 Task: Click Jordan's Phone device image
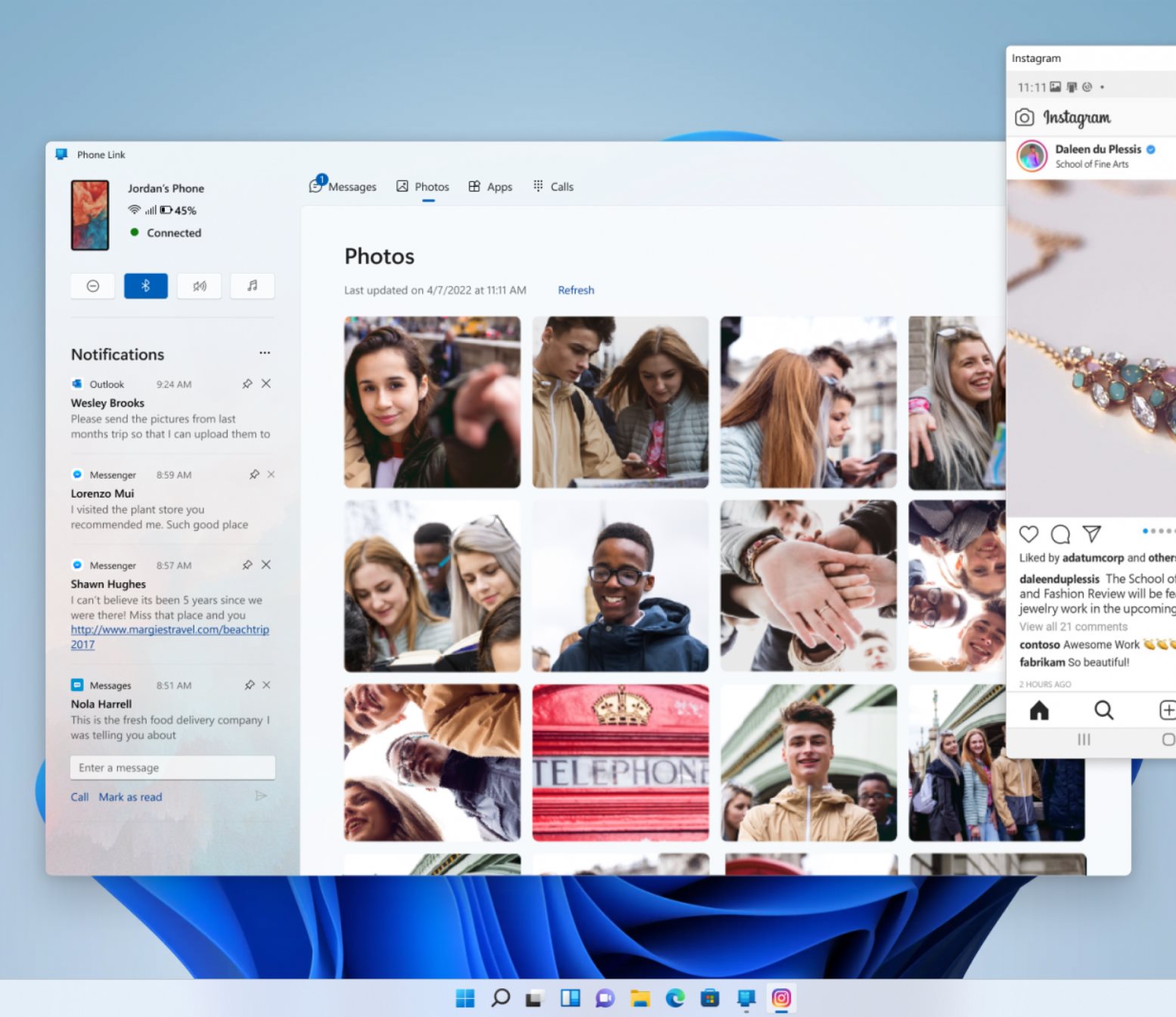[x=90, y=215]
